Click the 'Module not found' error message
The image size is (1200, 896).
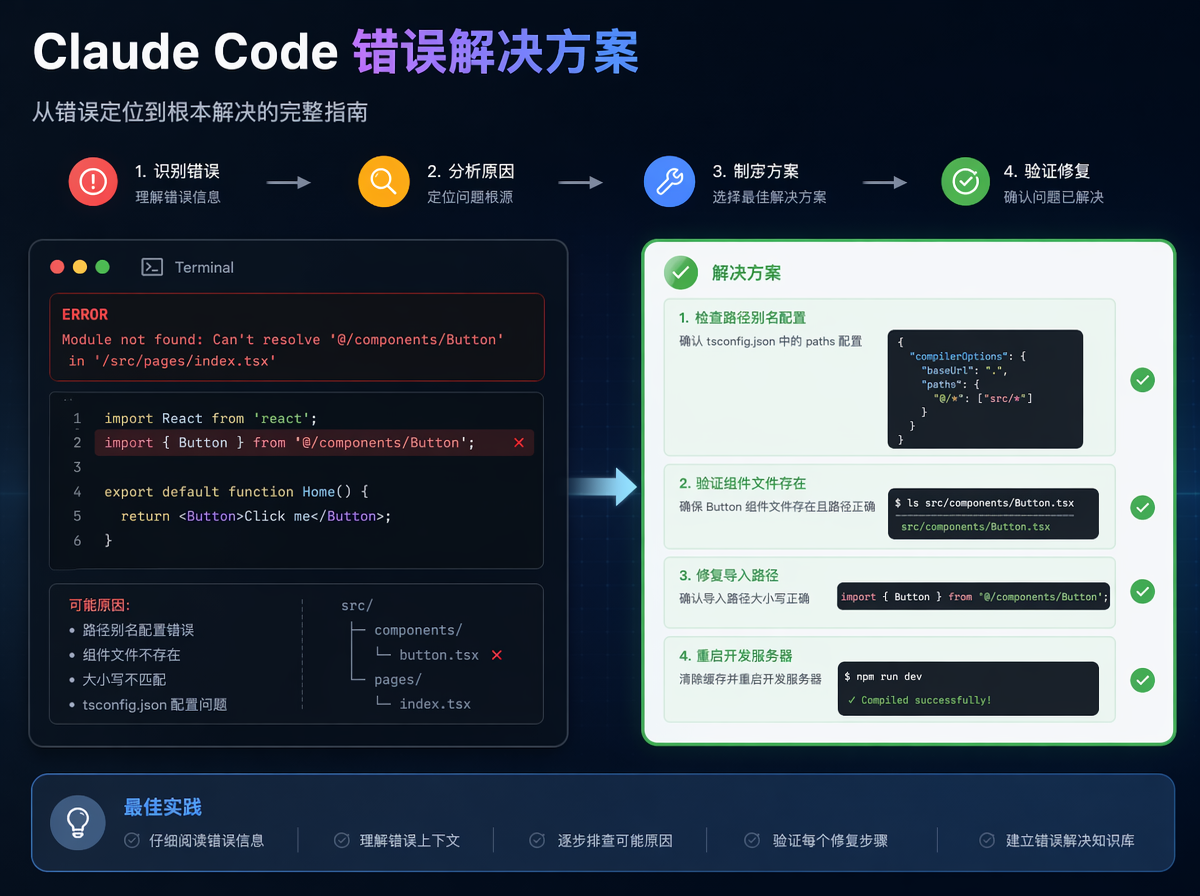point(283,350)
